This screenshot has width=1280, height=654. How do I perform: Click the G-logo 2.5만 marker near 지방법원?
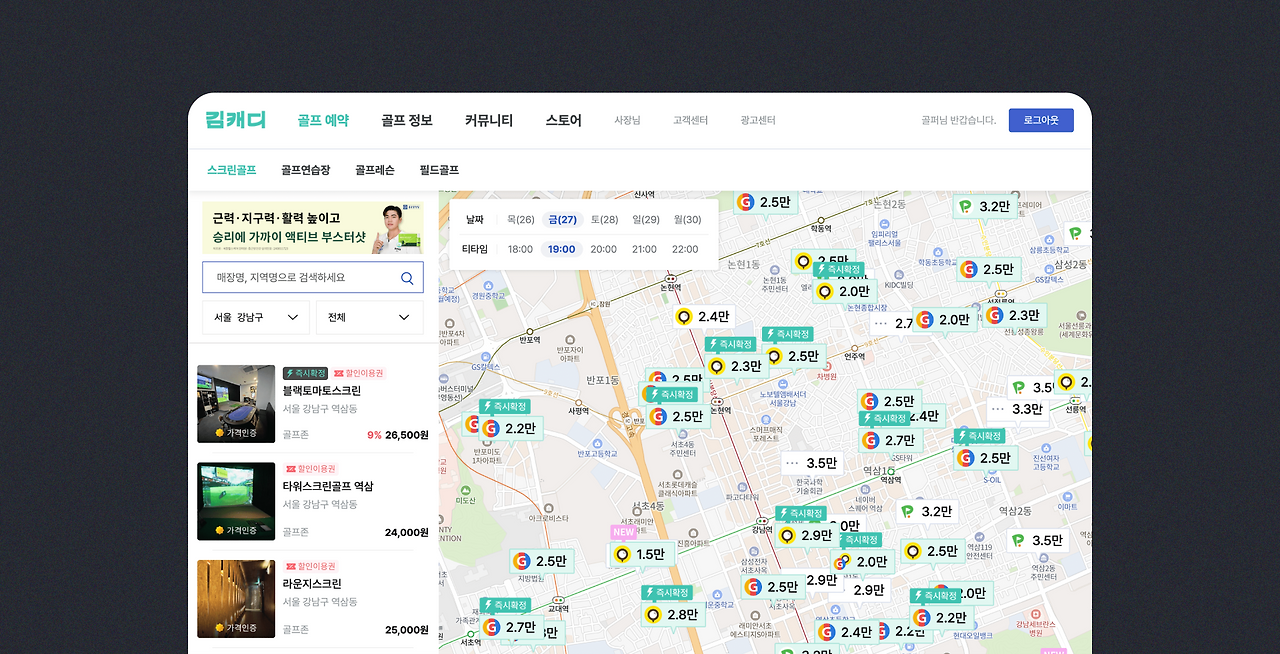coord(541,561)
